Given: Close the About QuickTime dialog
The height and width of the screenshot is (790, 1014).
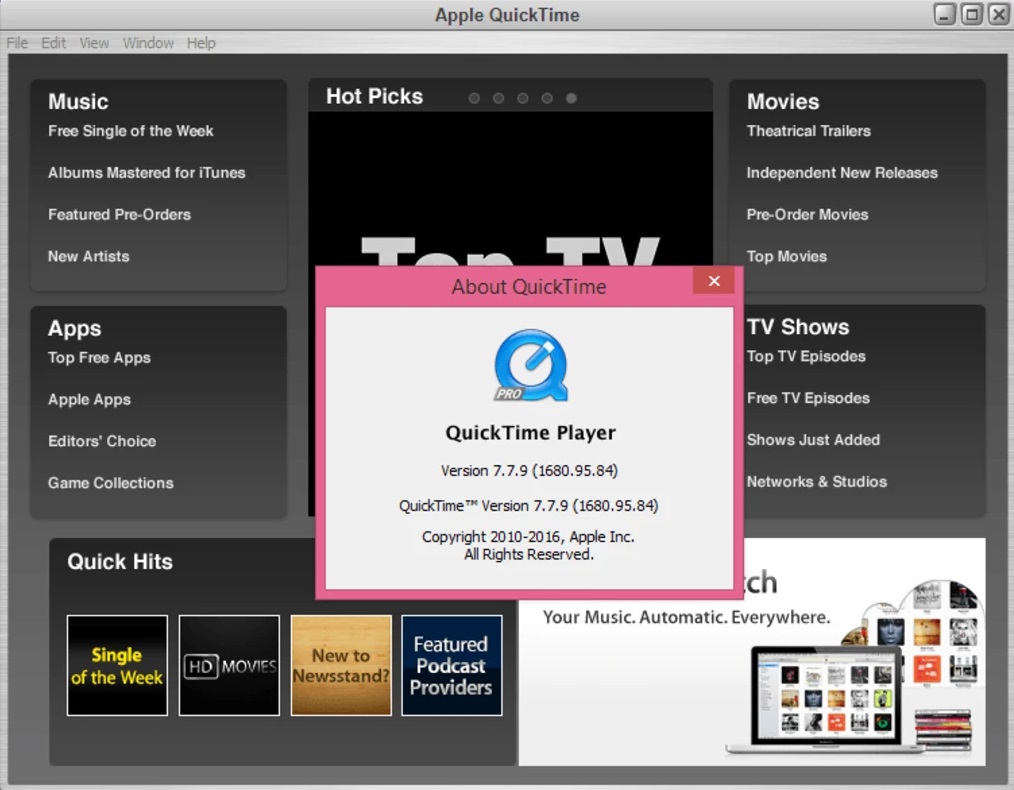Looking at the screenshot, I should [x=714, y=281].
